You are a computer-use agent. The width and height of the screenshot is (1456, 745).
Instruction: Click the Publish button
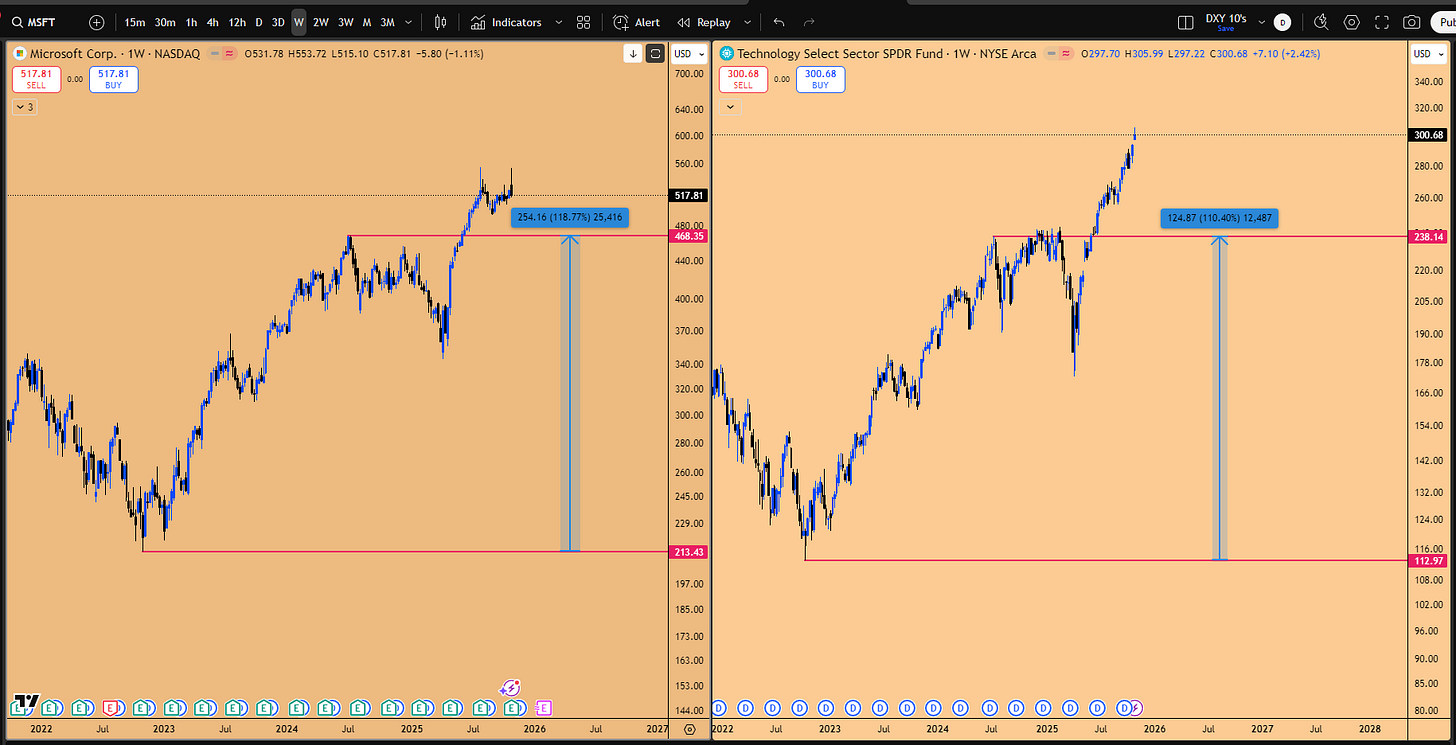coord(1443,22)
